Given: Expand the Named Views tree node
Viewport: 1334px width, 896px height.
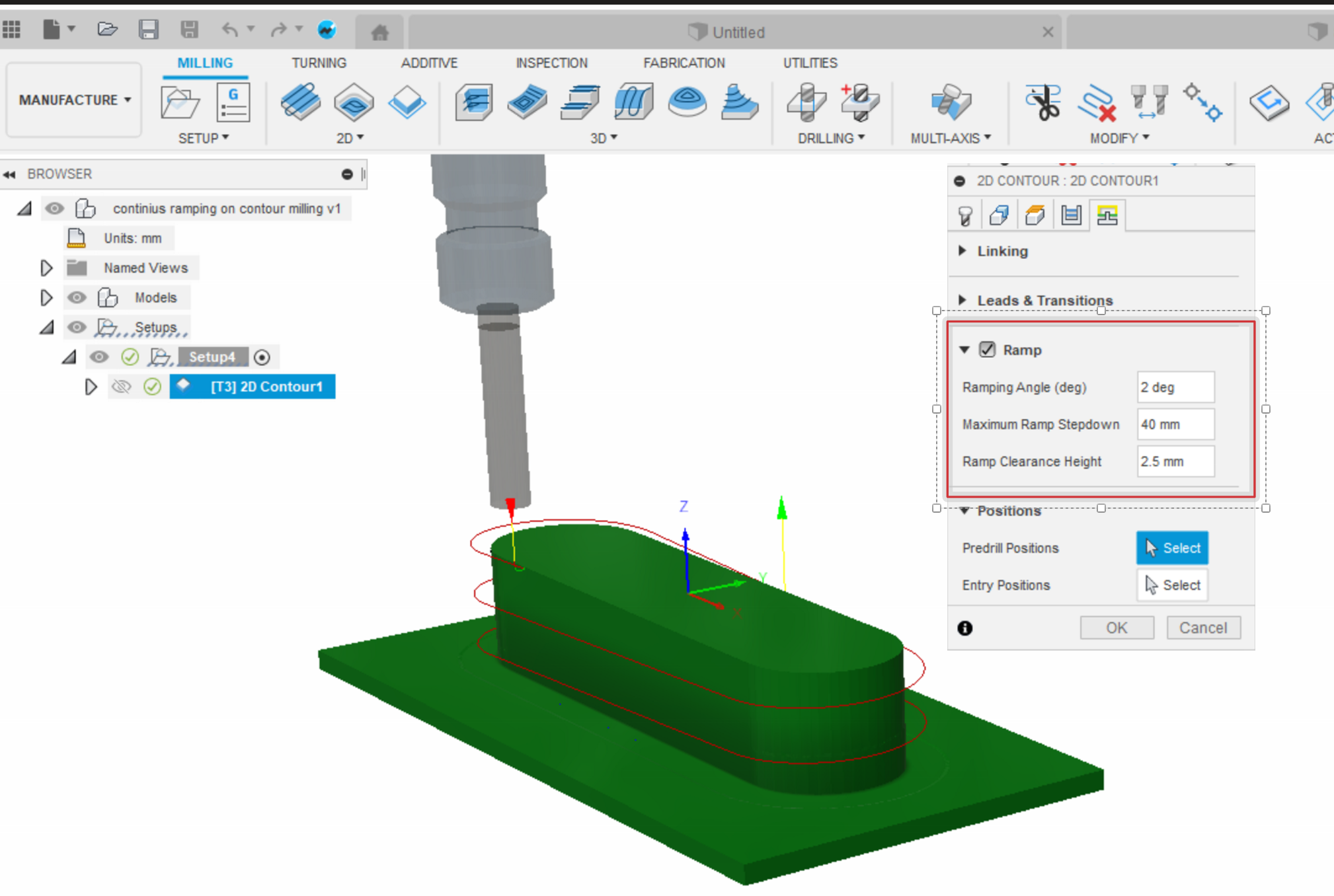Looking at the screenshot, I should tap(46, 268).
